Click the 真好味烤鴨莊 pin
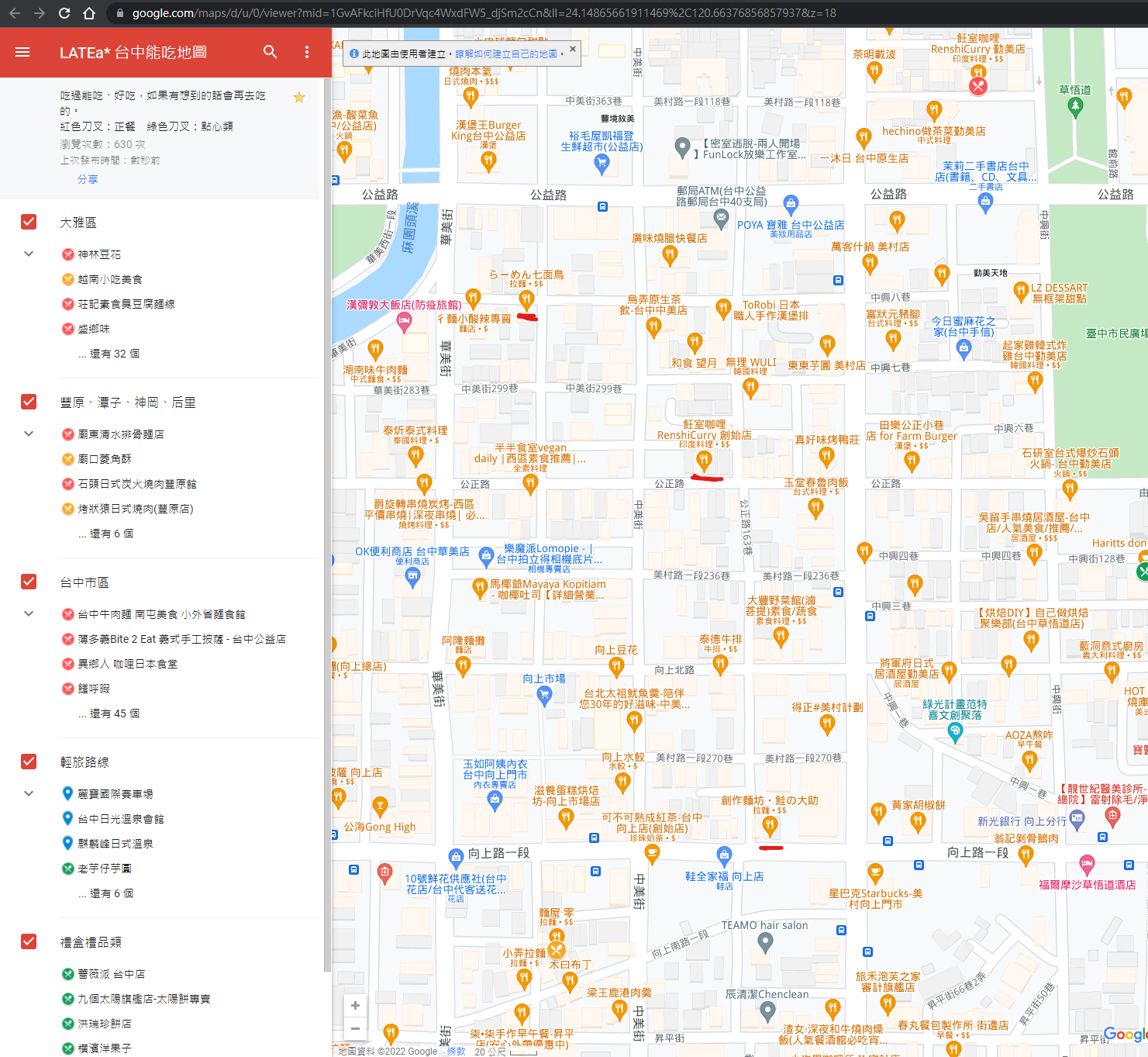The width and height of the screenshot is (1148, 1057). (x=827, y=457)
